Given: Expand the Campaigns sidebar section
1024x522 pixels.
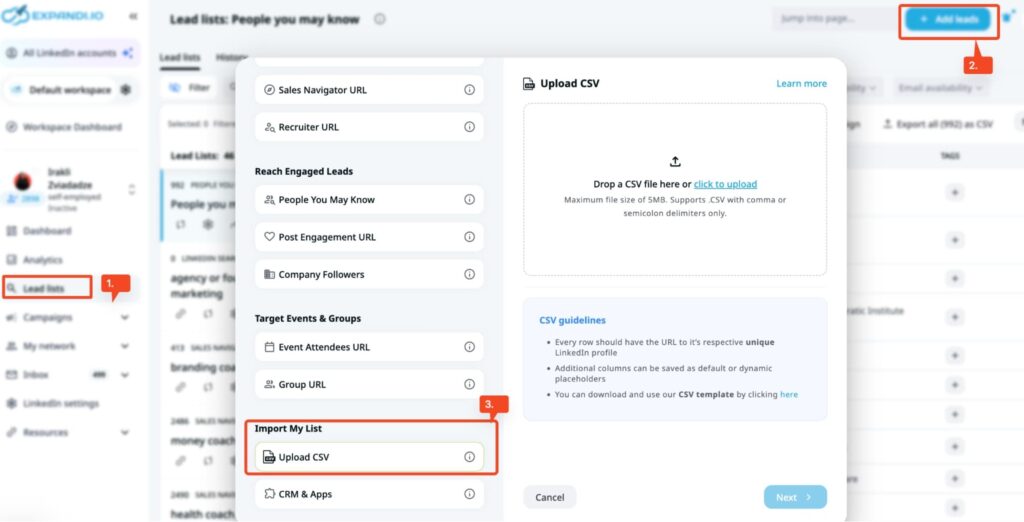Looking at the screenshot, I should [125, 318].
